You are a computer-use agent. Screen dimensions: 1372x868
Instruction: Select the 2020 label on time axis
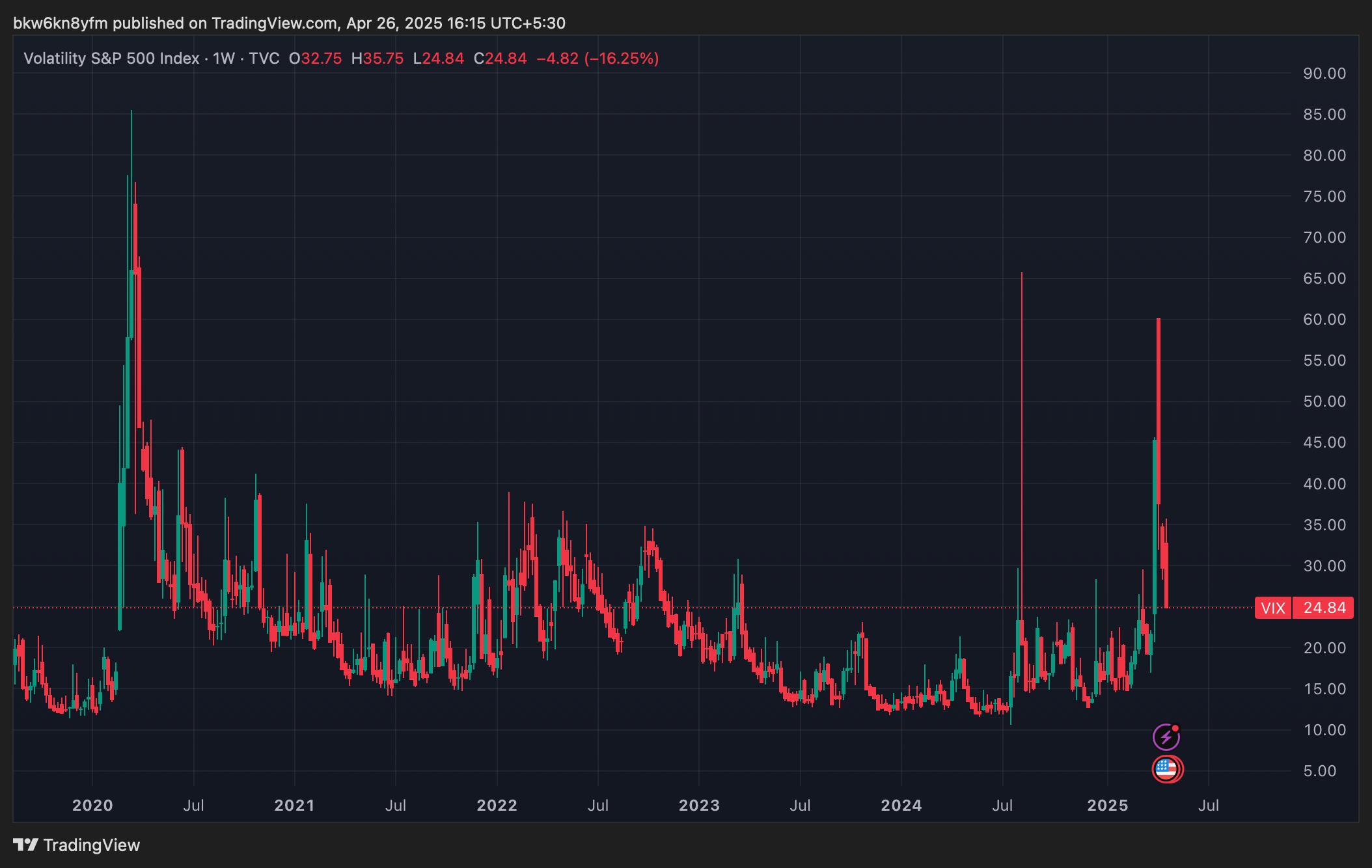[92, 805]
